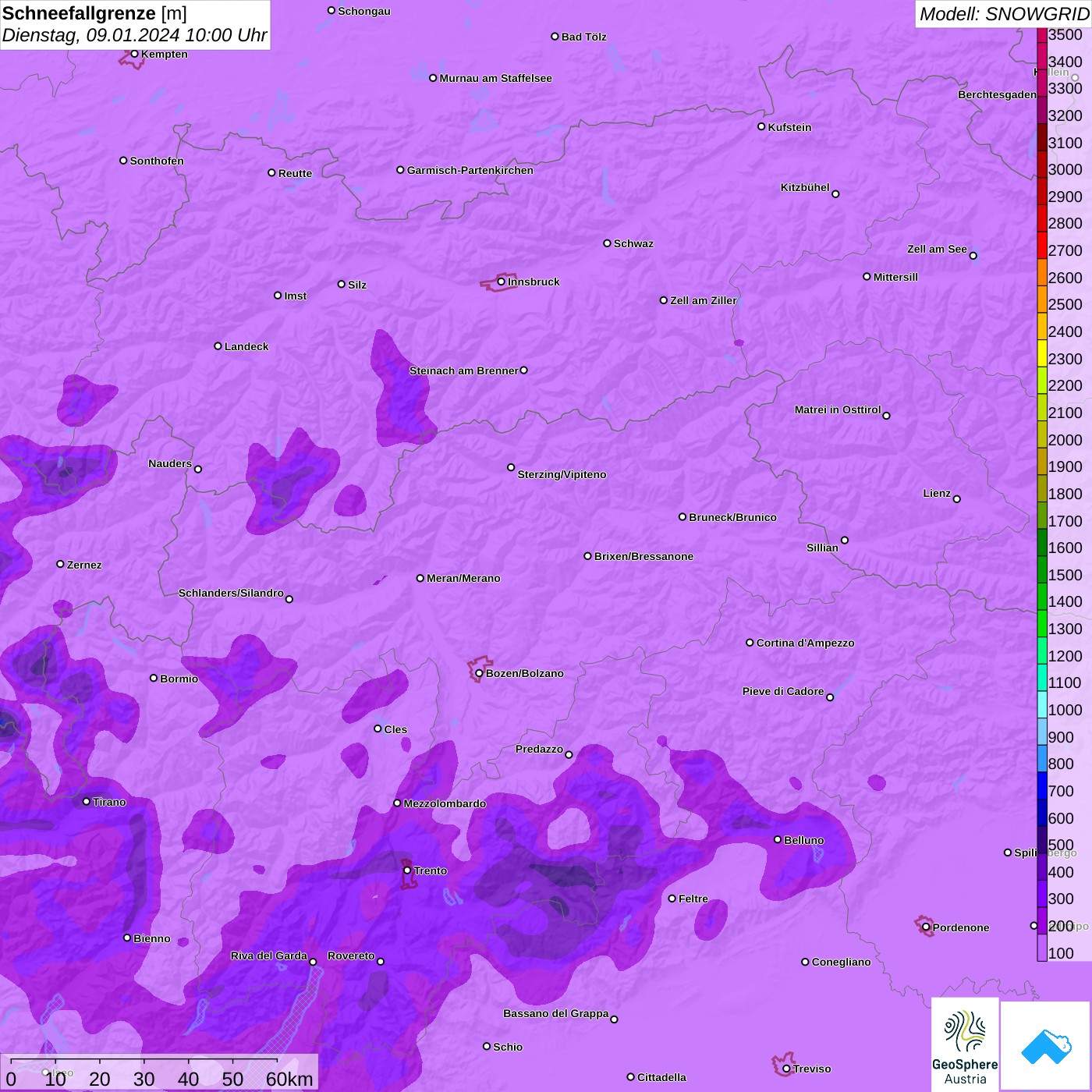1092x1092 pixels.
Task: Click the 'Sterzing/Vipiteno' label
Action: [562, 474]
